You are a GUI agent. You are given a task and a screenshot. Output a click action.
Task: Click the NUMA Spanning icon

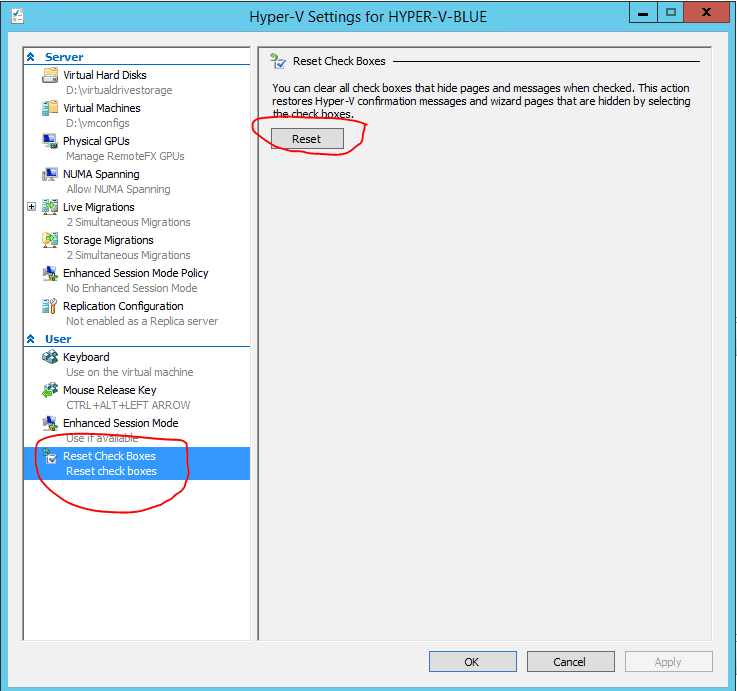tap(50, 175)
